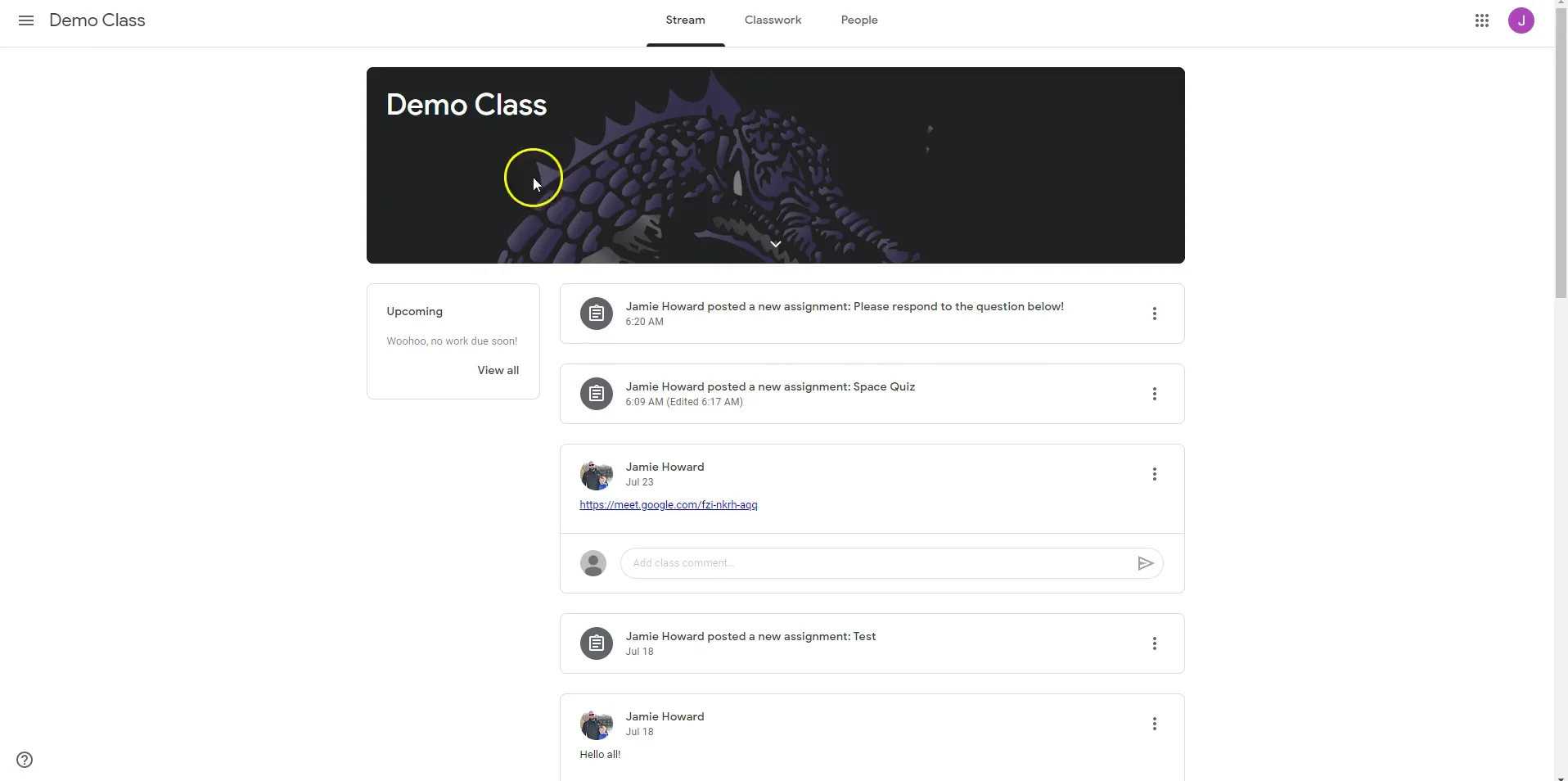Click assignment icon for the Space Quiz post
This screenshot has width=1568, height=781.
tap(597, 394)
